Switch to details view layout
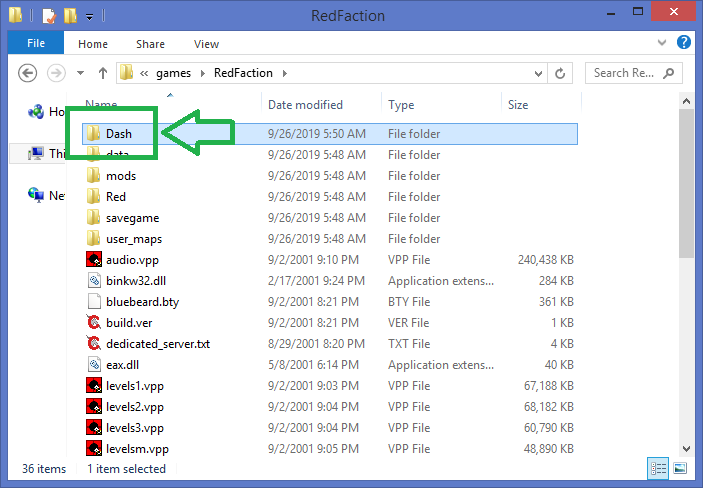The width and height of the screenshot is (703, 488). coord(659,468)
